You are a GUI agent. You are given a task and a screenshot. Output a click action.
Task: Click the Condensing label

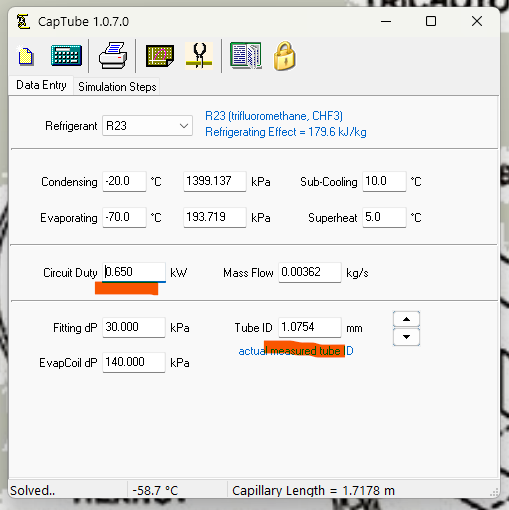(x=69, y=182)
